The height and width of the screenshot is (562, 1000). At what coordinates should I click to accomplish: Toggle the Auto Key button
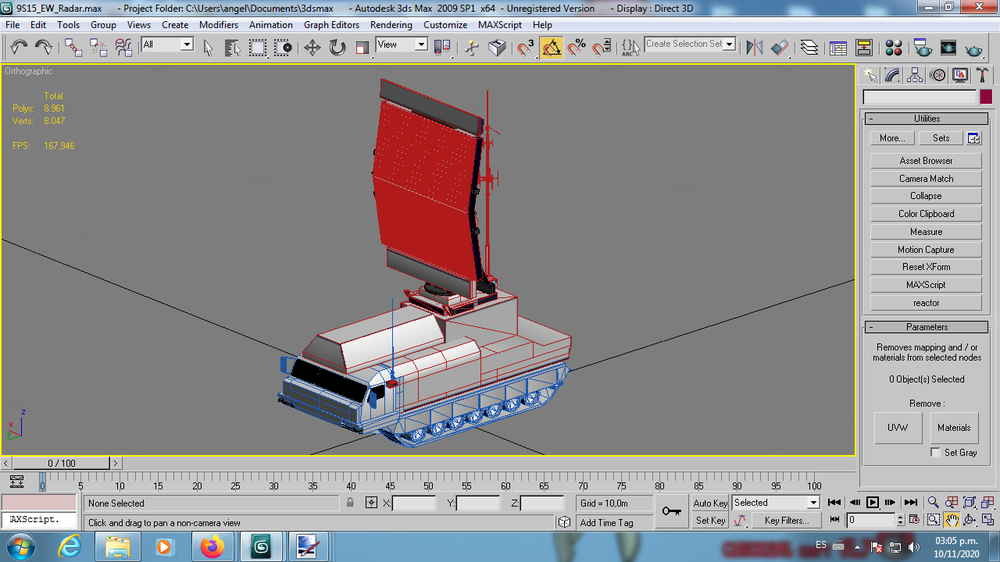[x=710, y=503]
